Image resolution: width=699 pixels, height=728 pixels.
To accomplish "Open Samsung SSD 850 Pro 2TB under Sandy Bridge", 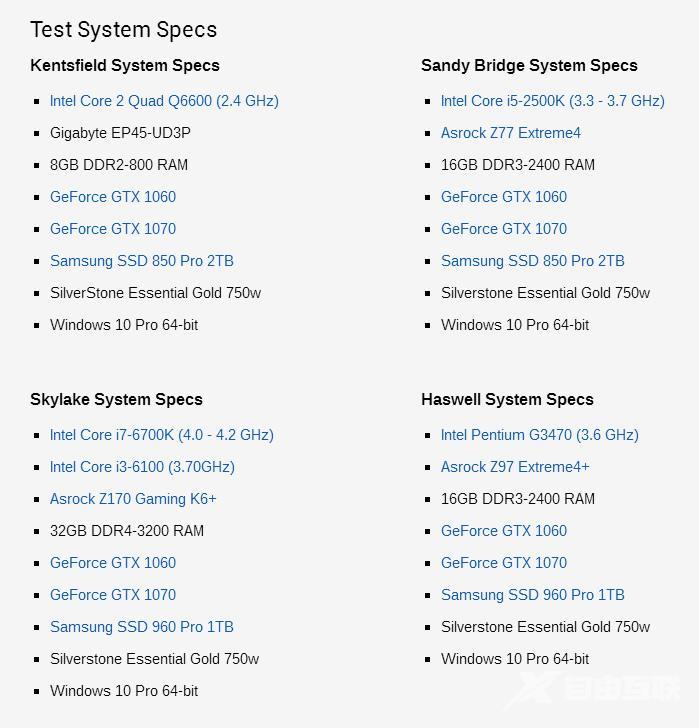I will point(533,261).
